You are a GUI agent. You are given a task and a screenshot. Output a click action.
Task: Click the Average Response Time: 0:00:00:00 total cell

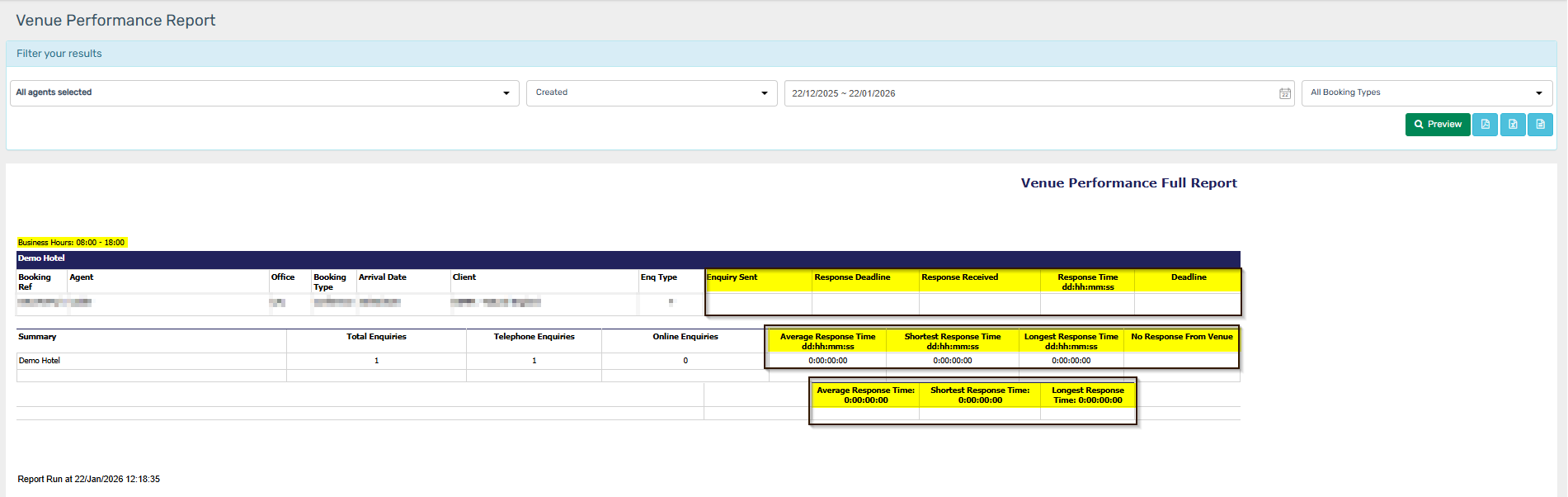pos(866,395)
